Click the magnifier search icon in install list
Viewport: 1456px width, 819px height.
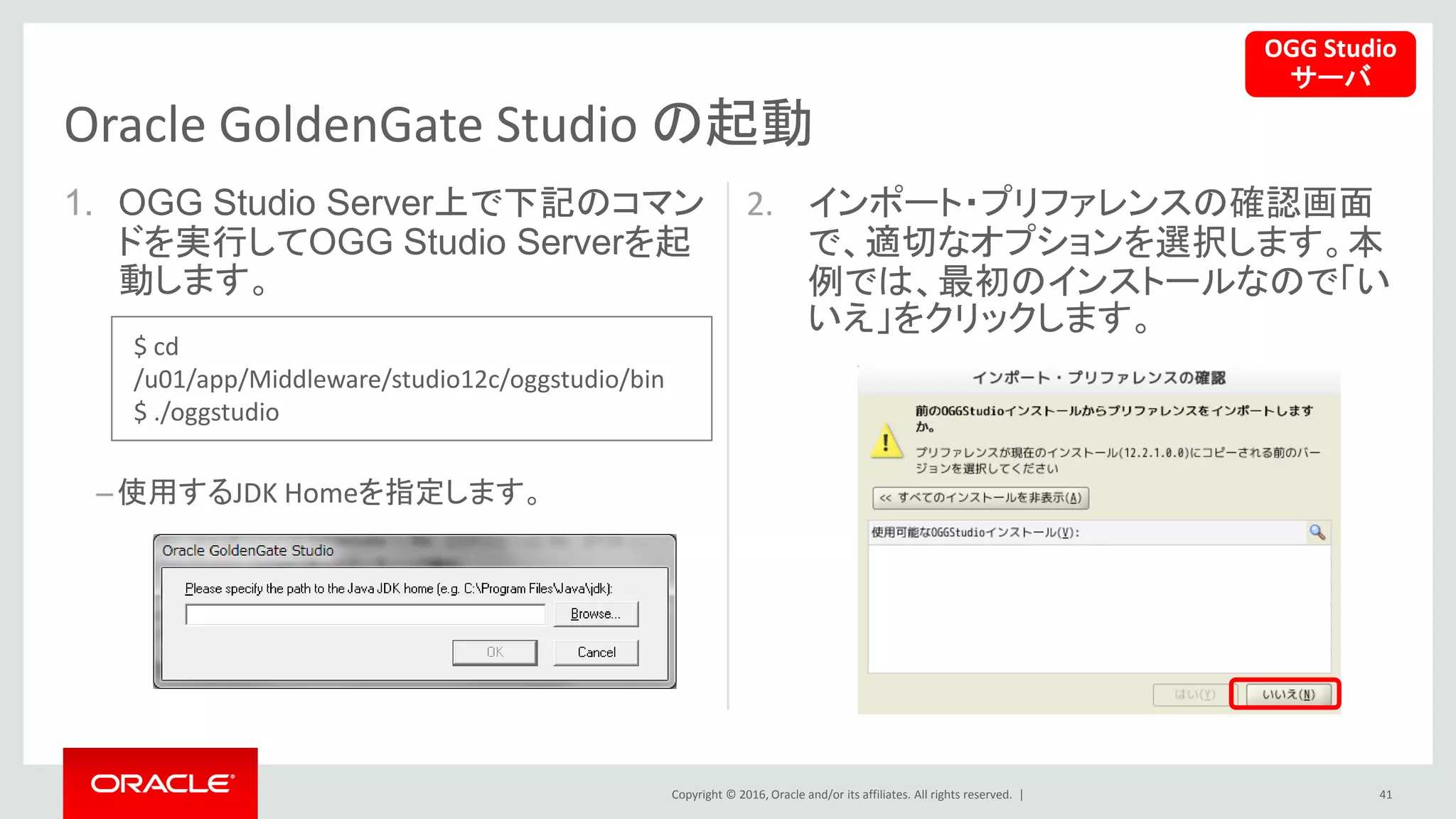click(1317, 532)
